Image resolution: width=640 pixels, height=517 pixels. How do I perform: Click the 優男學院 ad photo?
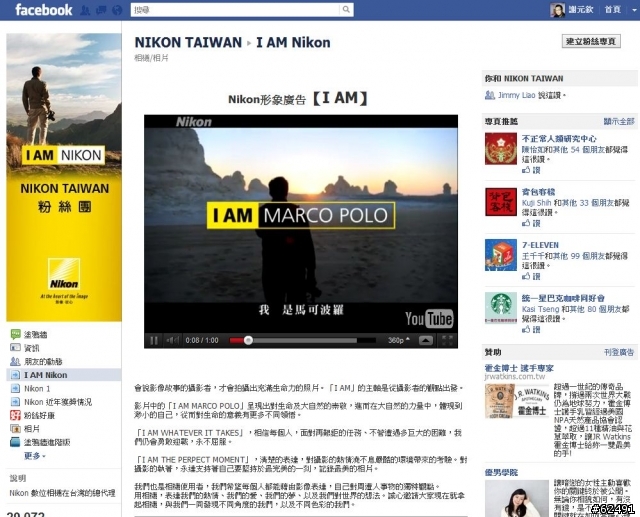(517, 499)
